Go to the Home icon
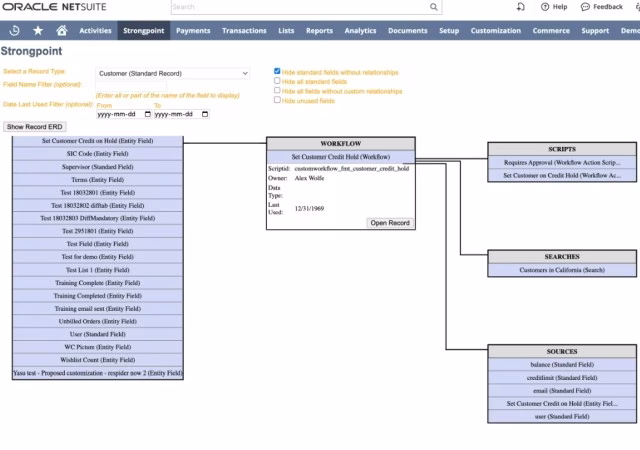This screenshot has height=450, width=640. (62, 31)
